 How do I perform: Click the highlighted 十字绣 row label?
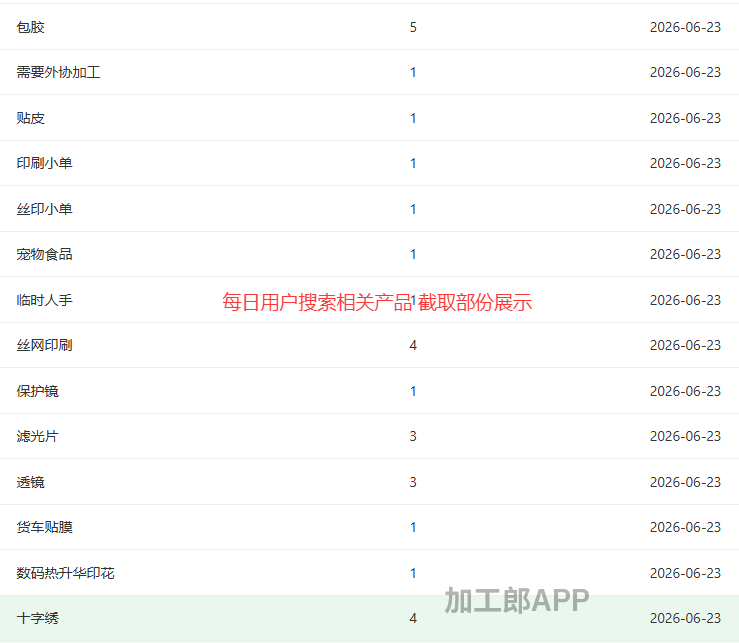click(x=38, y=618)
